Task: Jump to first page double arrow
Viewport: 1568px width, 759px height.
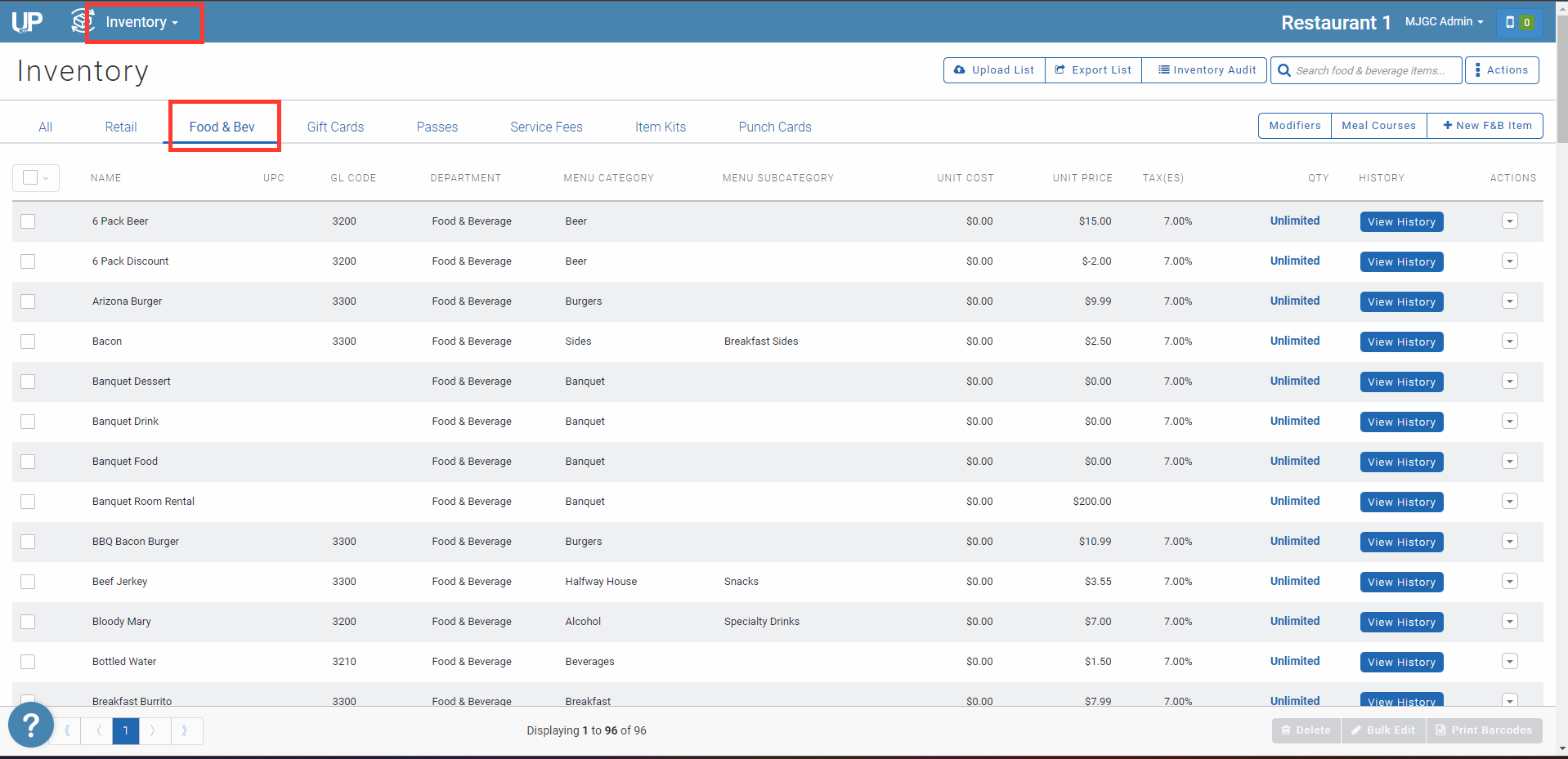Action: tap(68, 730)
